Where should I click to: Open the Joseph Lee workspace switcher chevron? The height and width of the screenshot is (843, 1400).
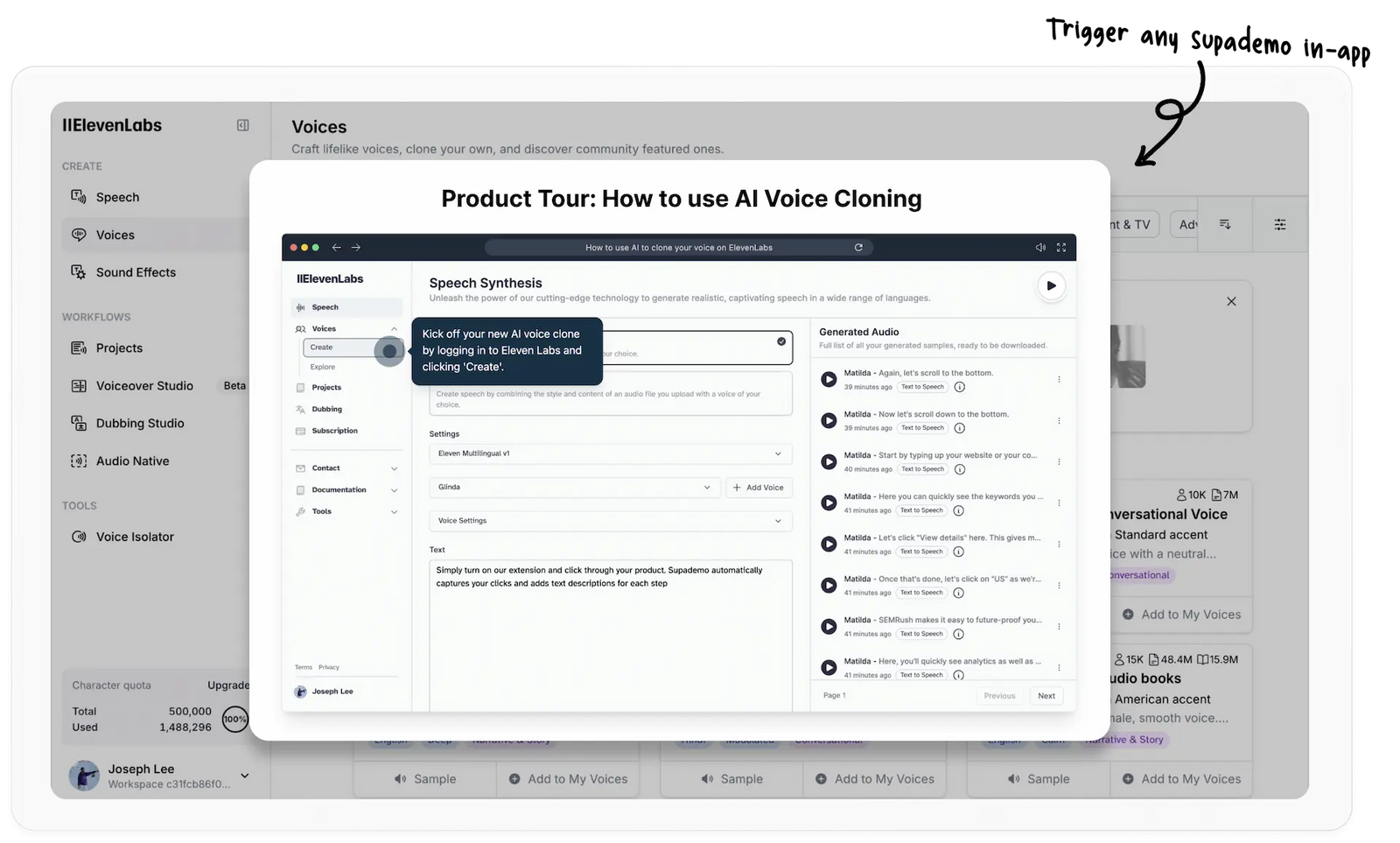tap(245, 776)
